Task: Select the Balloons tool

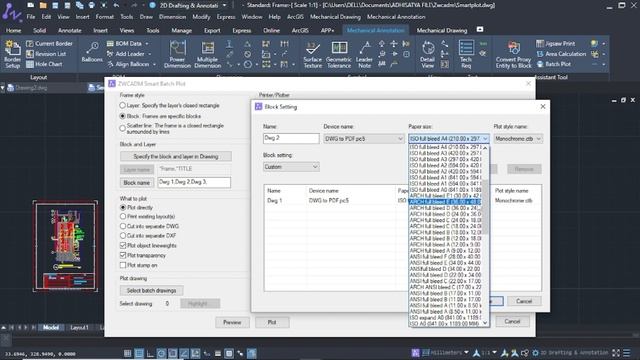Action: pyautogui.click(x=92, y=52)
